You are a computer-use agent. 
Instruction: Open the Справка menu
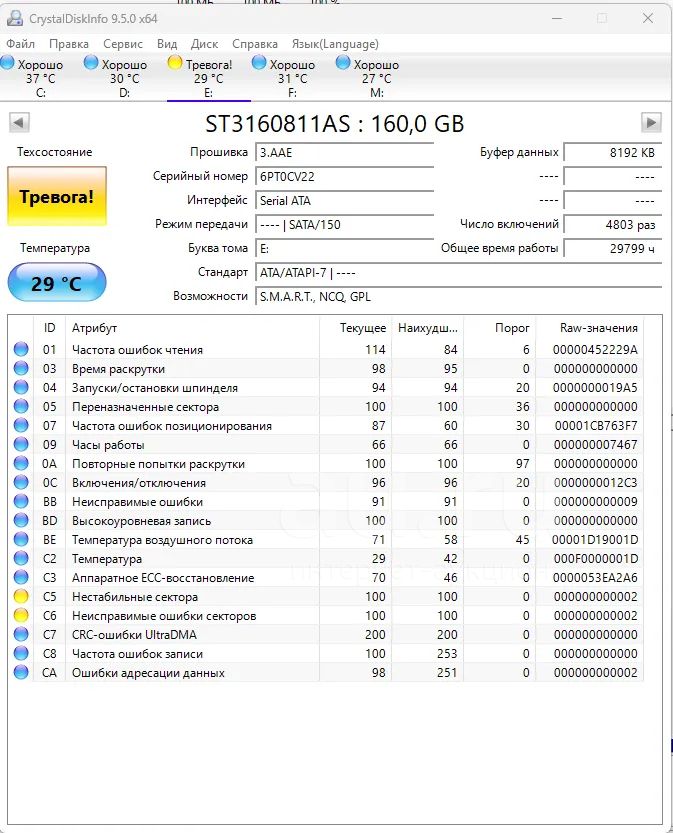(x=255, y=44)
